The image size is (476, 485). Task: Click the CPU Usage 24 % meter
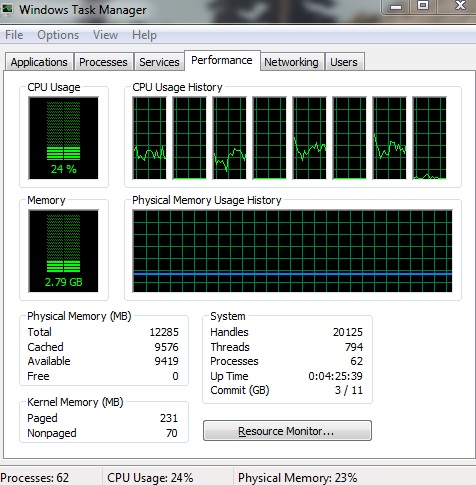(63, 138)
